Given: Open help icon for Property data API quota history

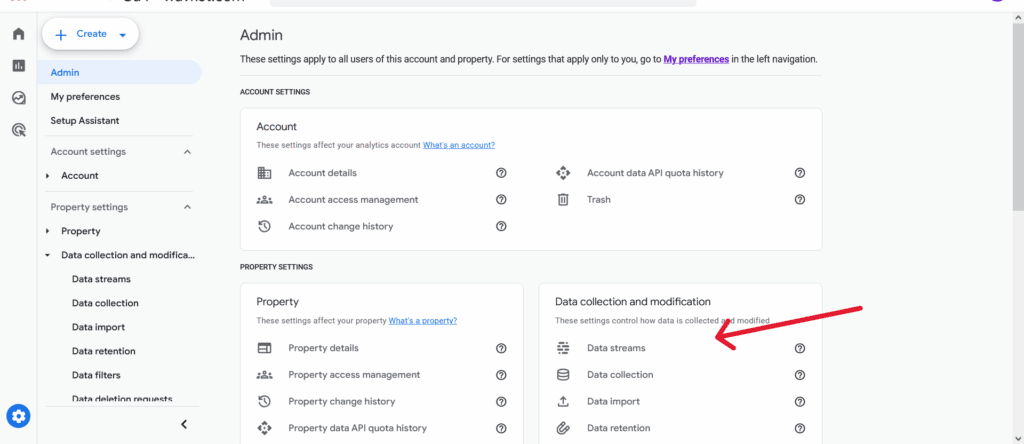Looking at the screenshot, I should [x=501, y=428].
